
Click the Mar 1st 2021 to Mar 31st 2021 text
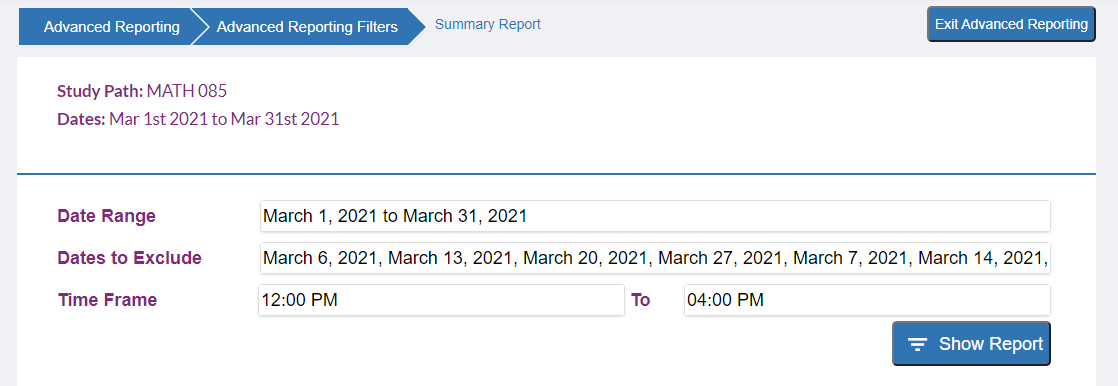(x=224, y=119)
